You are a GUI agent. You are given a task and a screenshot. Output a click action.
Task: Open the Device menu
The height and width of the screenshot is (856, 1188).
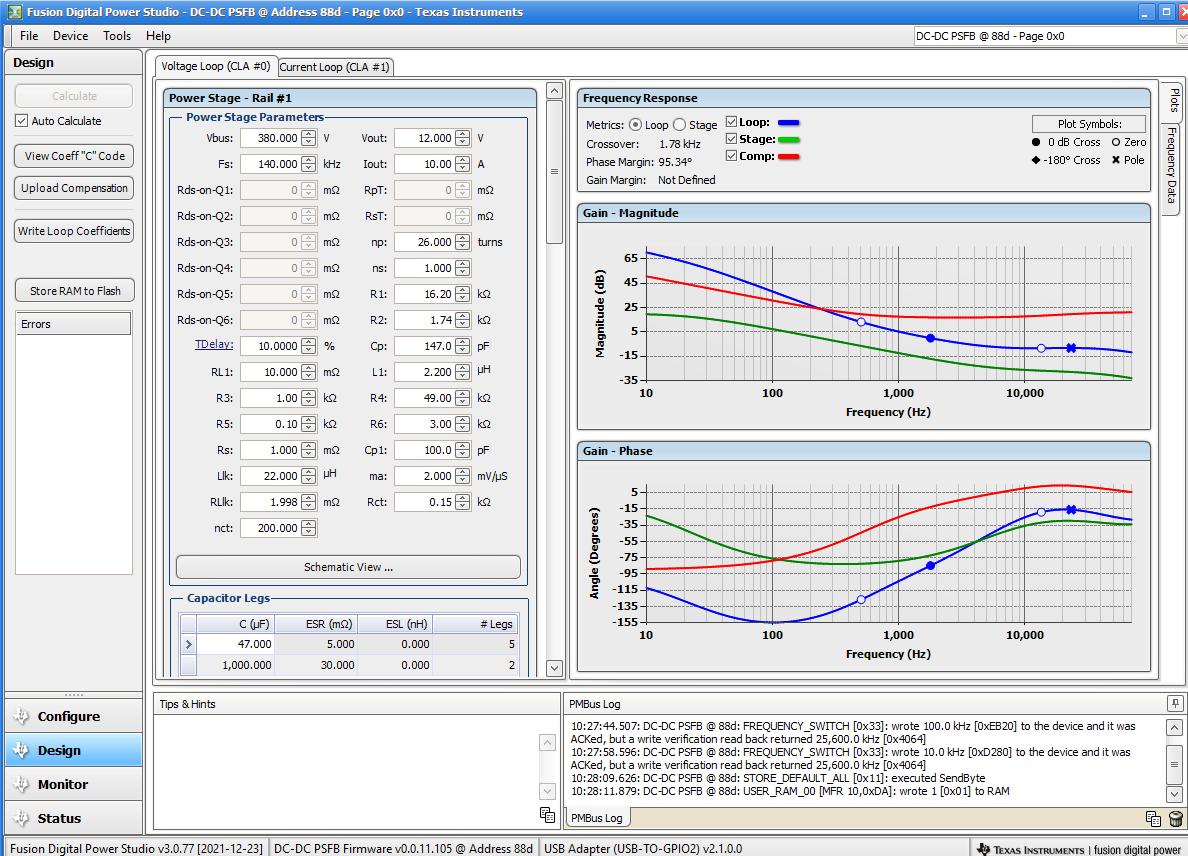[70, 36]
